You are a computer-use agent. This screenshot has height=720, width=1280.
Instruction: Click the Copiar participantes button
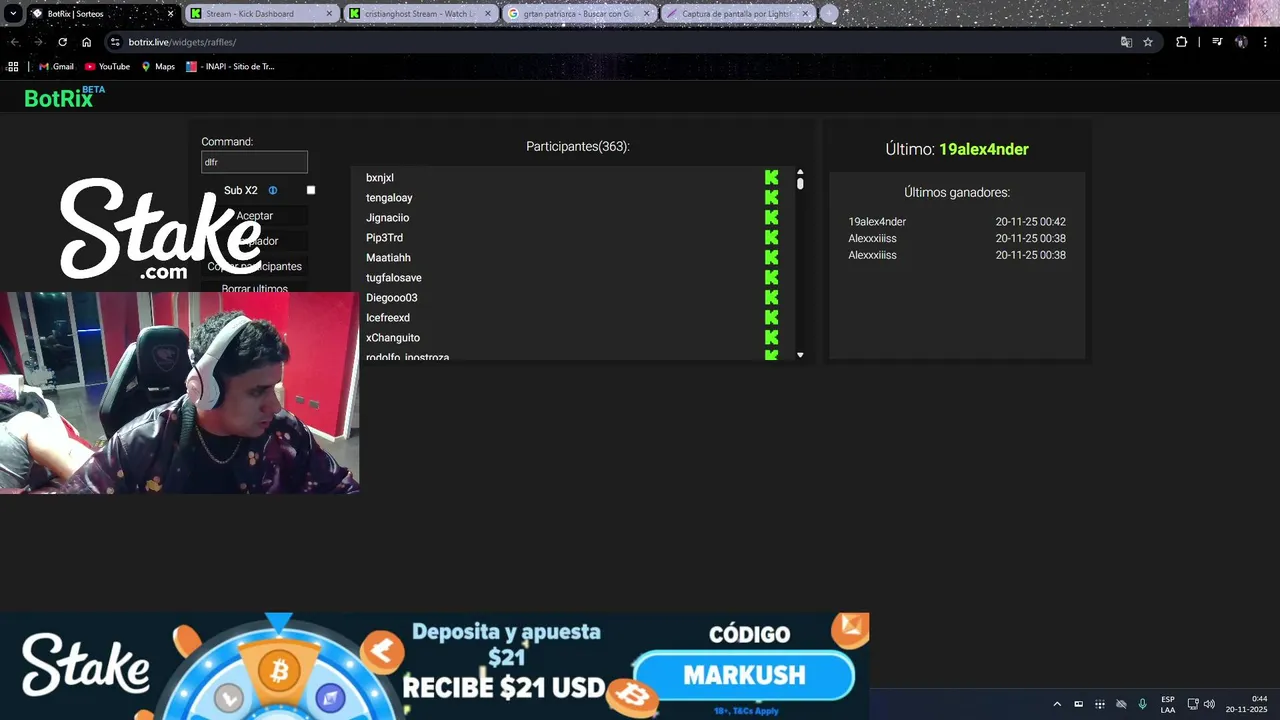[255, 266]
